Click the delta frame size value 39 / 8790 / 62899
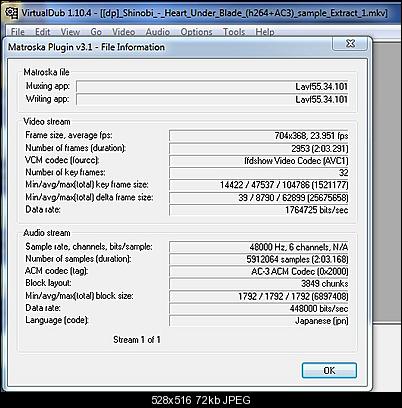Screen dimensions: 402x408 259,198
